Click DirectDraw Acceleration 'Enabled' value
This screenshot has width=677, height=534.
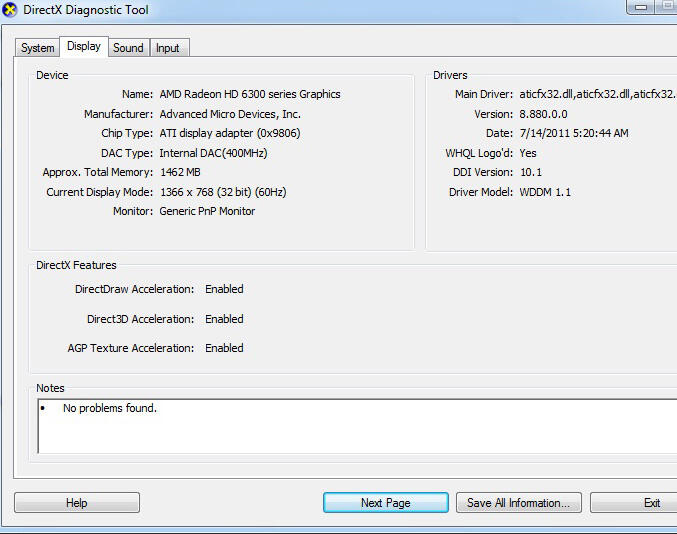point(224,289)
